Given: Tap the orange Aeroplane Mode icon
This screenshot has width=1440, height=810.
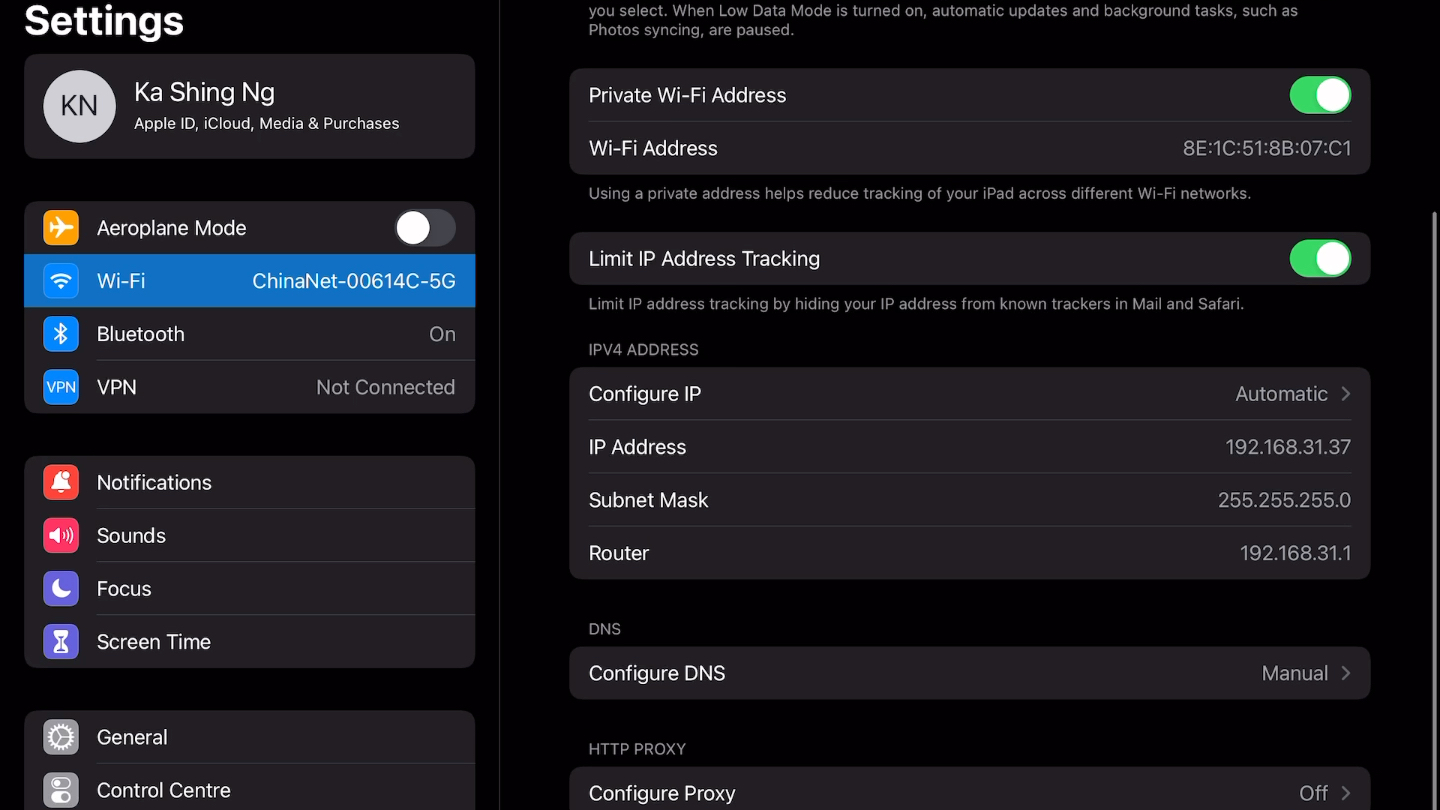Looking at the screenshot, I should click(x=61, y=228).
